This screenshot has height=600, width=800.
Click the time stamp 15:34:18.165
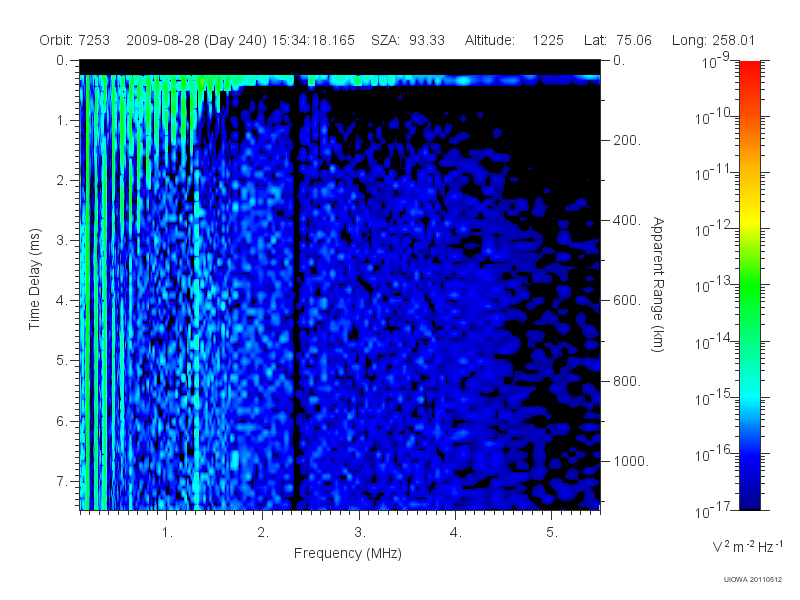coord(313,40)
